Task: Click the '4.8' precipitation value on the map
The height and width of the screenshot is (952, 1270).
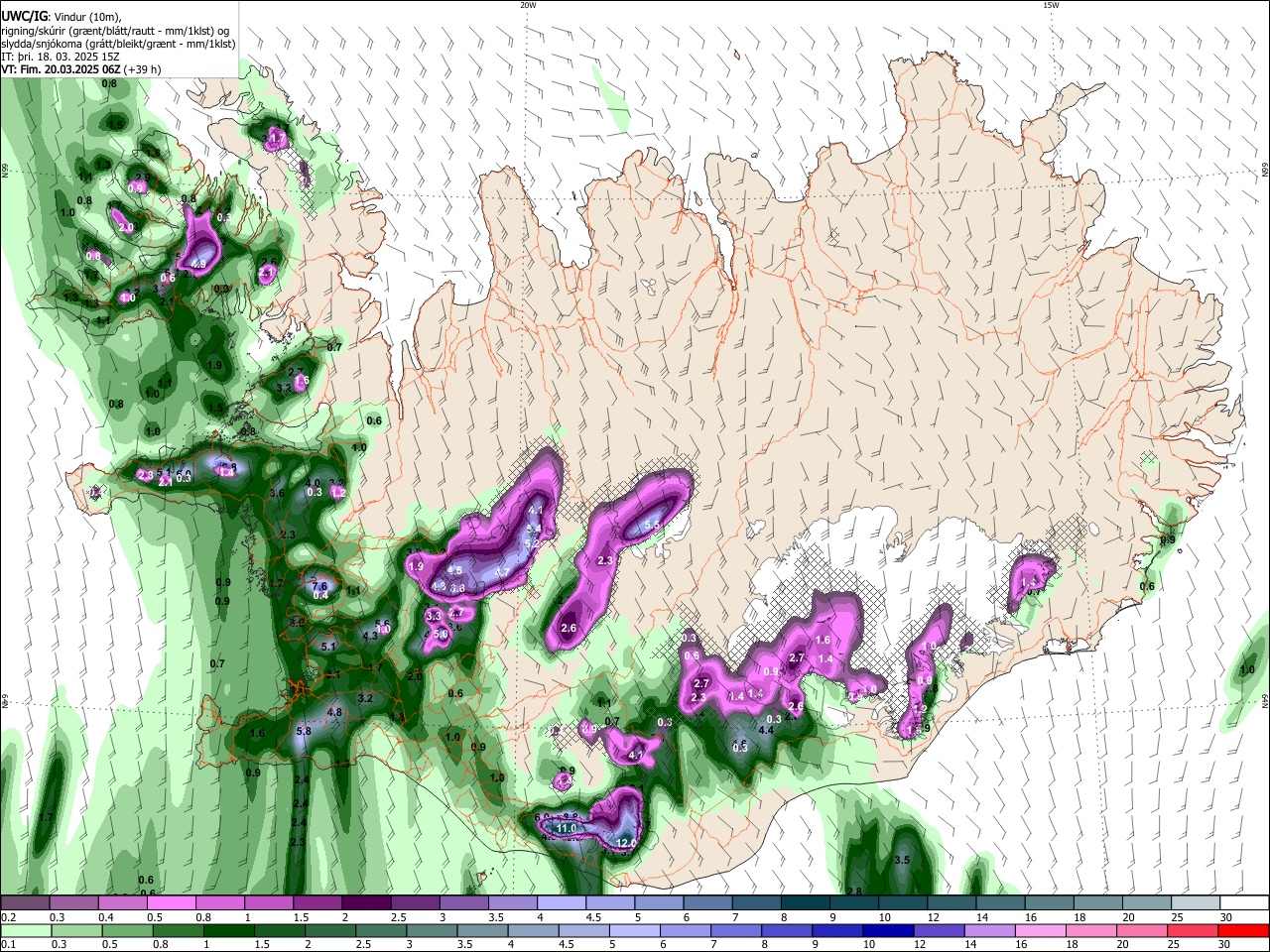Action: point(334,712)
